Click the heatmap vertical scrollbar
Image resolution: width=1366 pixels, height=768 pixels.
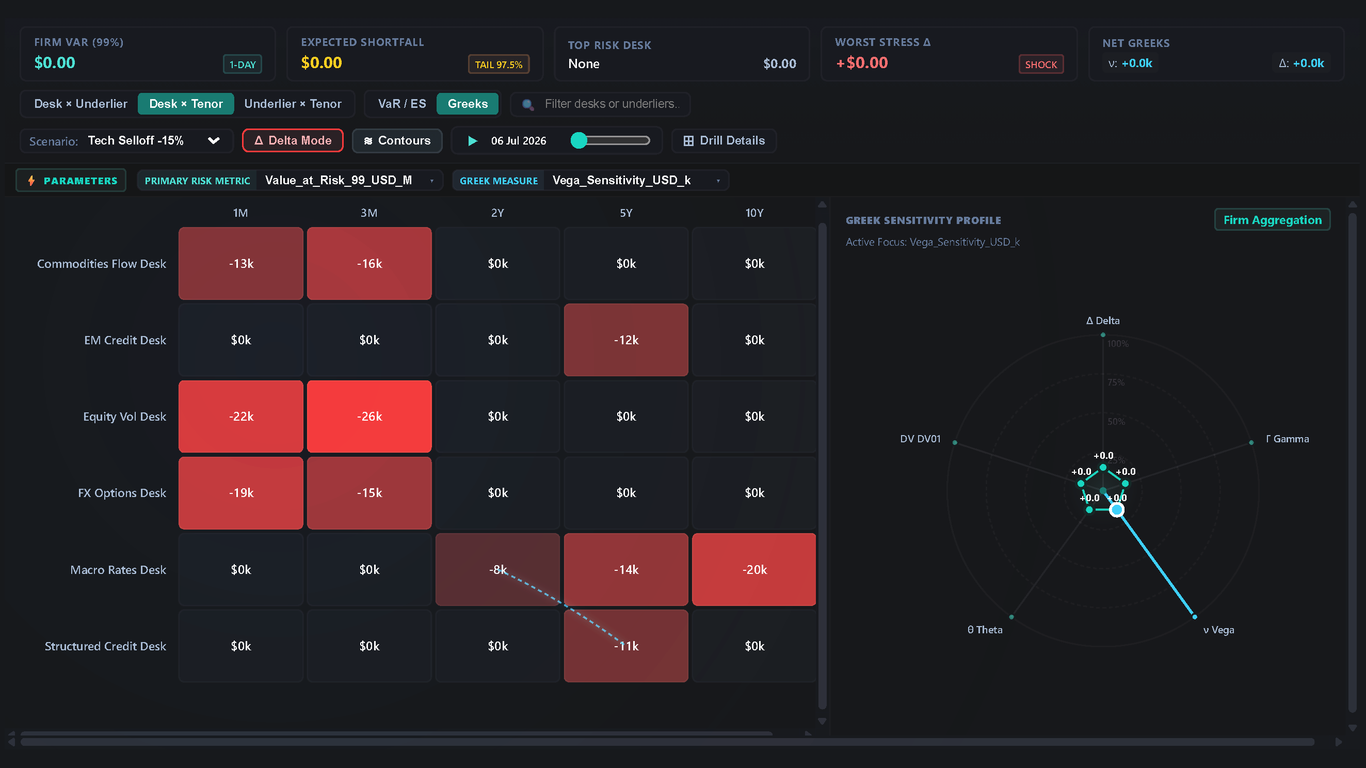point(823,467)
